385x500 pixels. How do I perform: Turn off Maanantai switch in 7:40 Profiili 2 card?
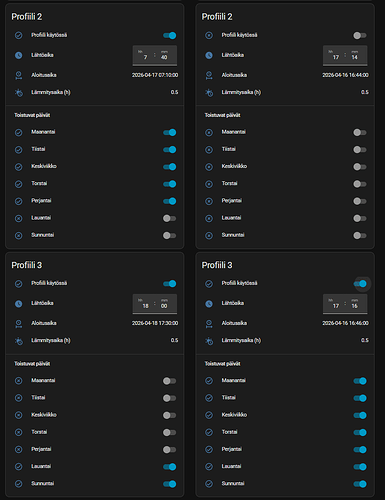coord(170,133)
